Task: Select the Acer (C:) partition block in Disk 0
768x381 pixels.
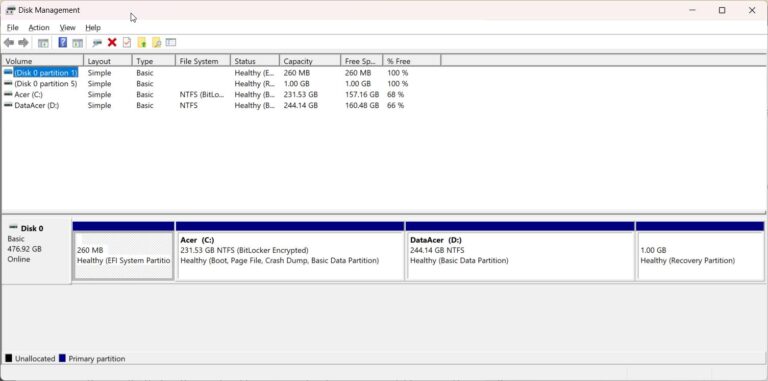Action: click(x=290, y=256)
